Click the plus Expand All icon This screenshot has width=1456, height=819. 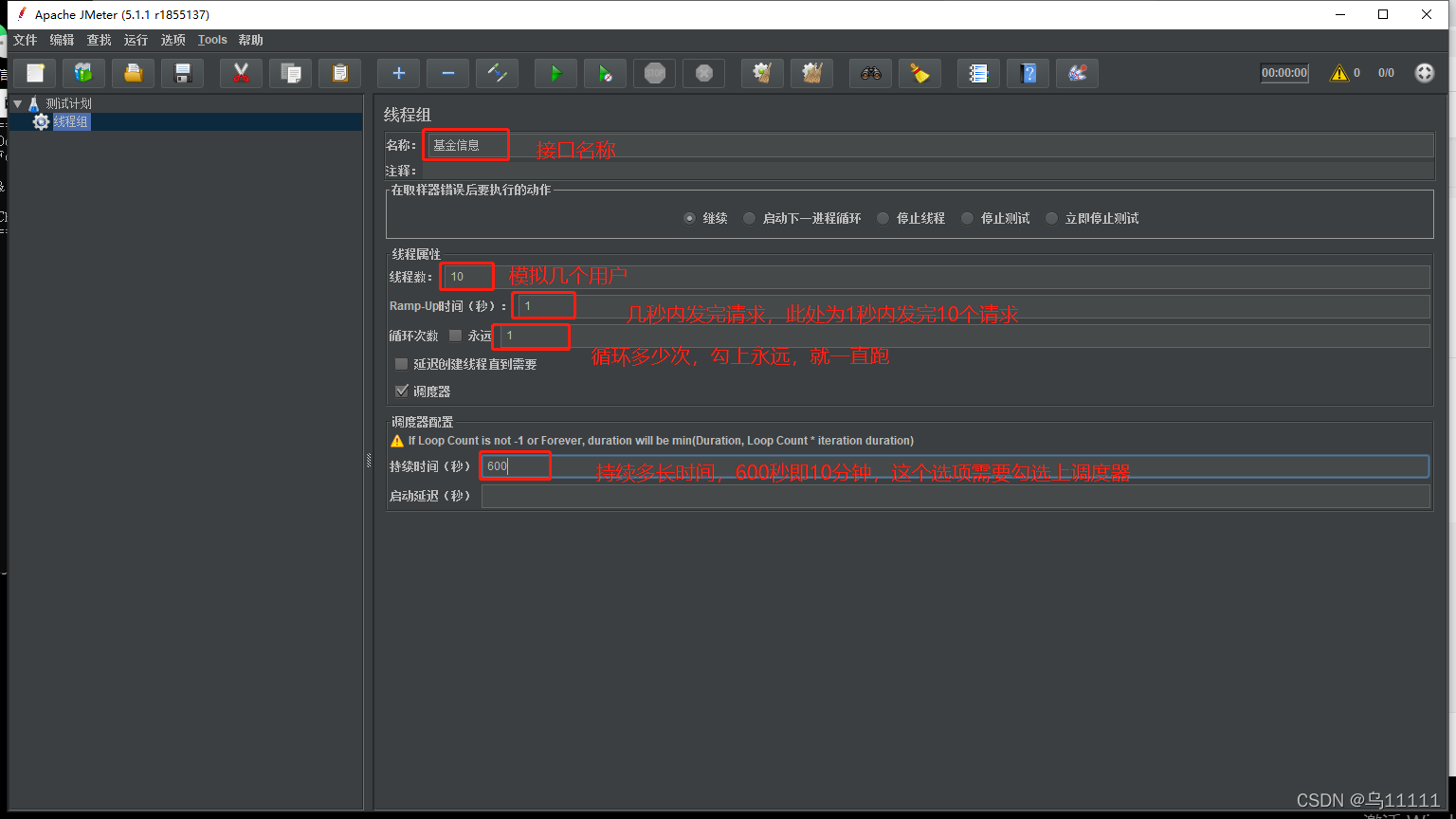pyautogui.click(x=399, y=73)
